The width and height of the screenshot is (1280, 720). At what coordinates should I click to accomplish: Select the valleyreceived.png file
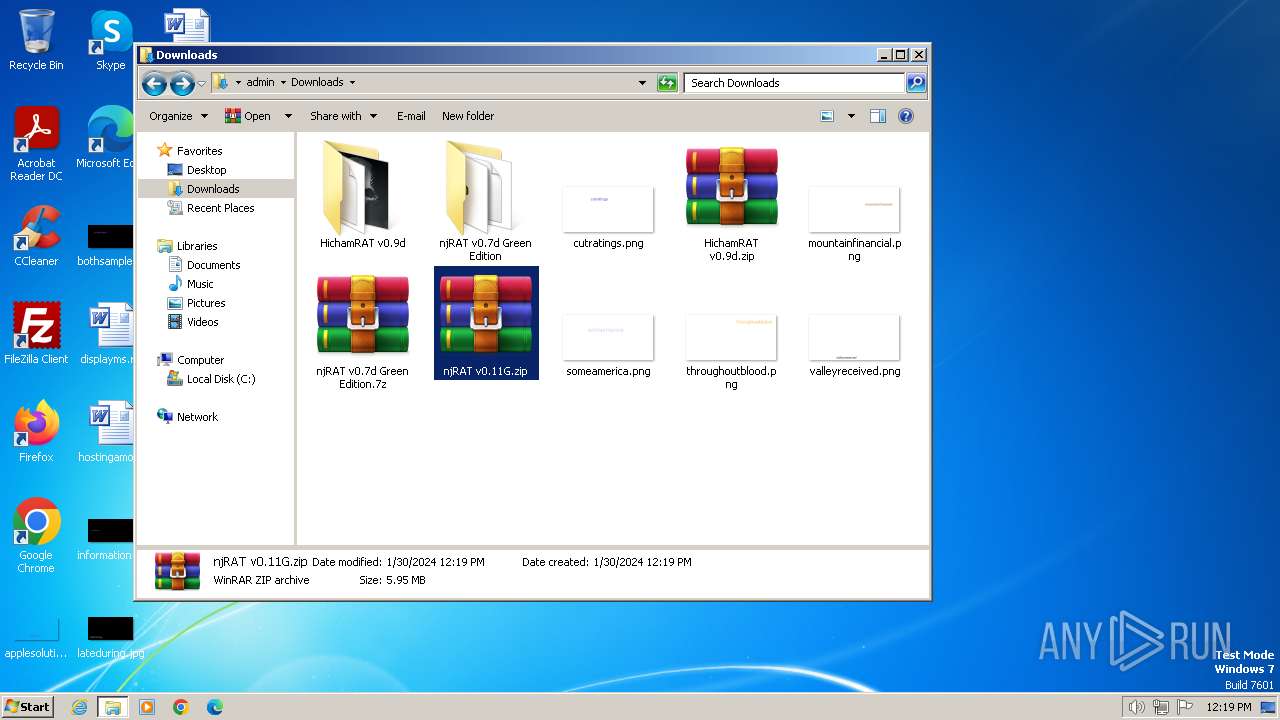854,345
